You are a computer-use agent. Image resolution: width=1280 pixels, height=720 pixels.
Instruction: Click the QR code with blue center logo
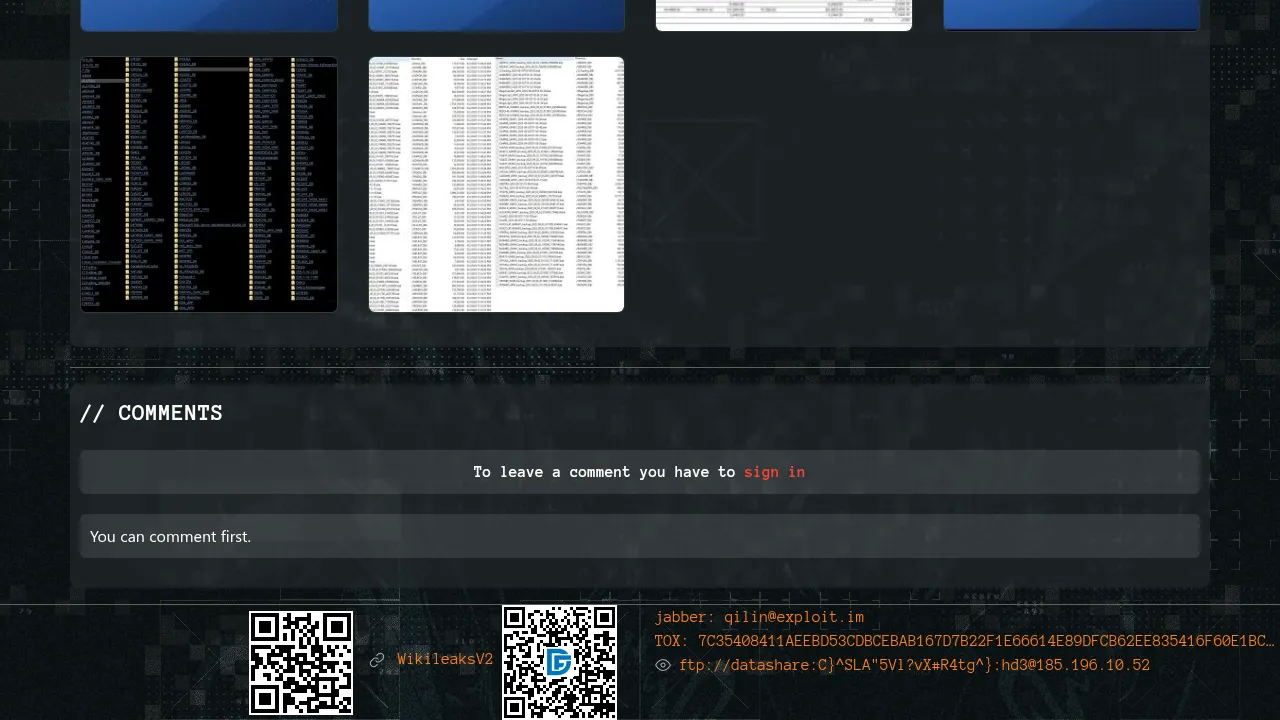point(559,662)
